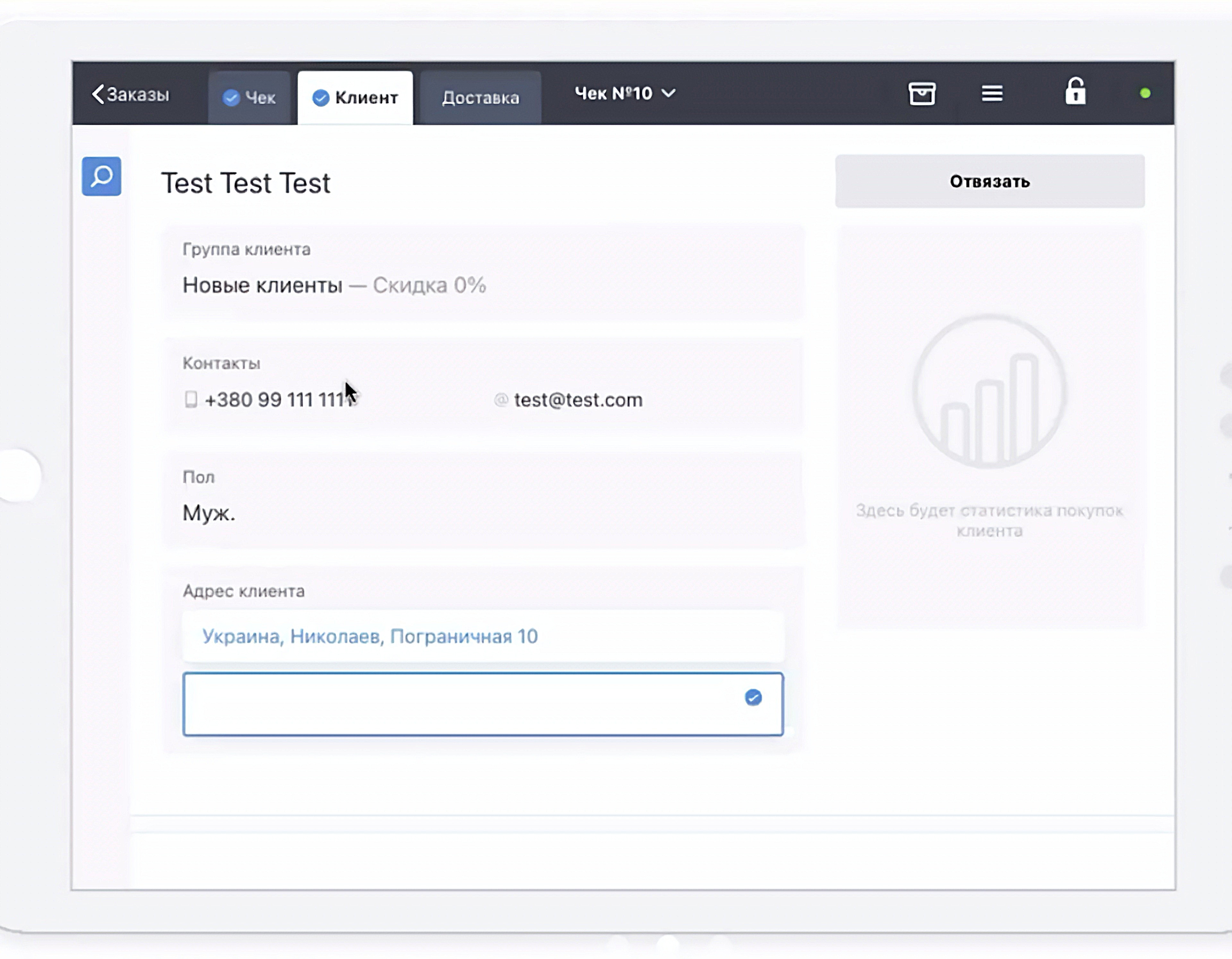The height and width of the screenshot is (959, 1232).
Task: Click the Скидка 0% text
Action: (429, 285)
